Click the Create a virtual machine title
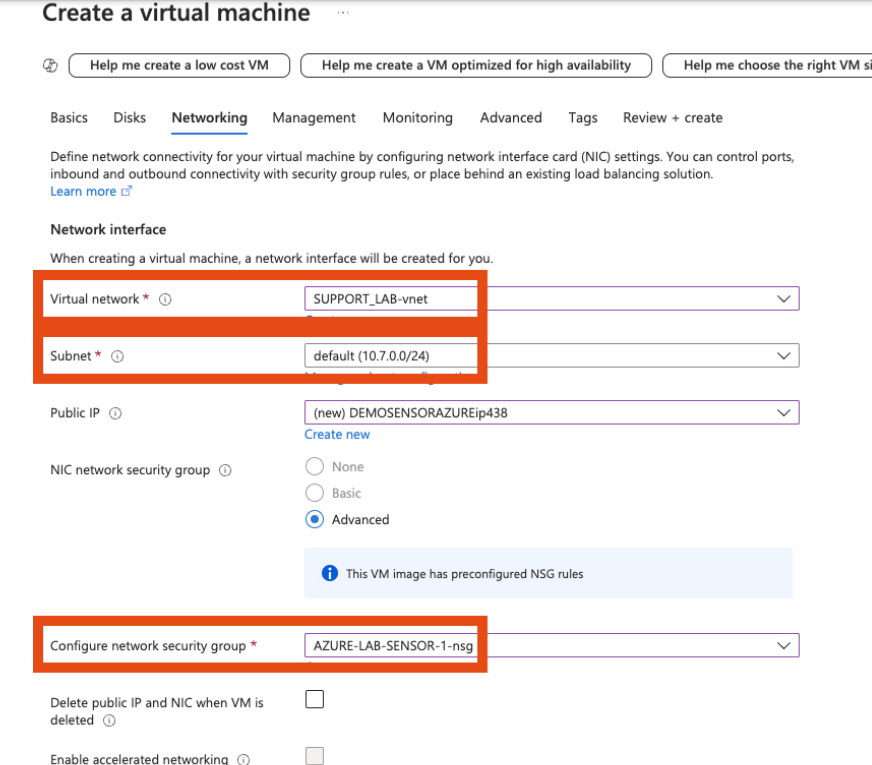This screenshot has height=765, width=872. pyautogui.click(x=176, y=12)
